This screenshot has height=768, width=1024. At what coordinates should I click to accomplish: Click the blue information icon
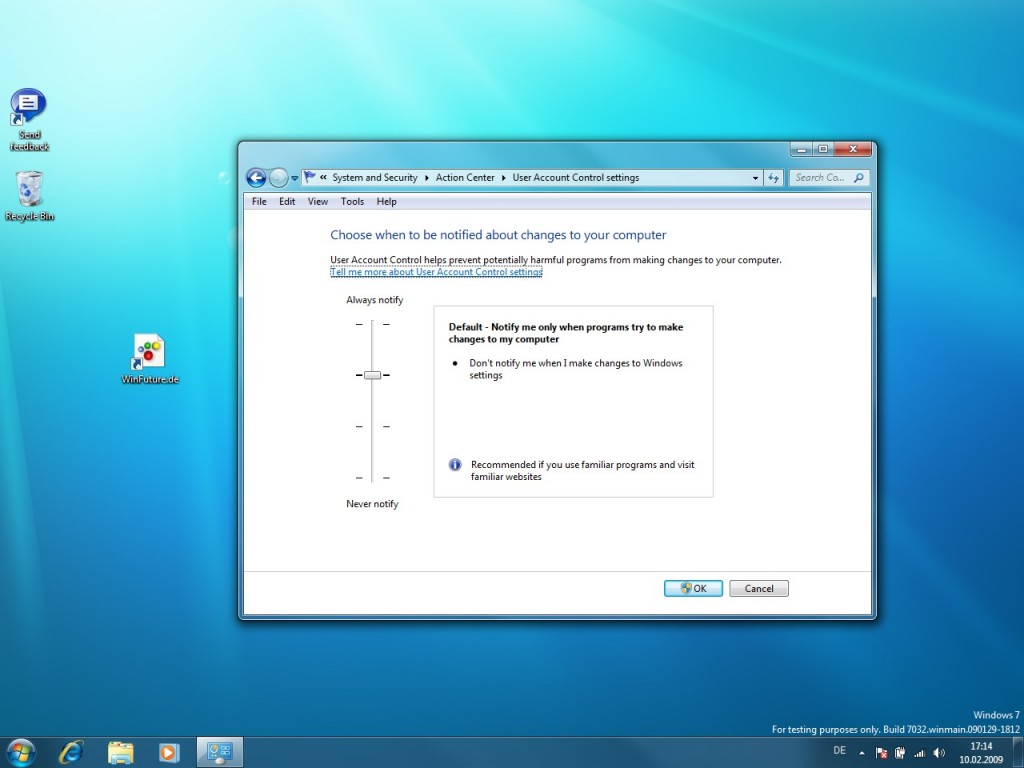(x=455, y=465)
